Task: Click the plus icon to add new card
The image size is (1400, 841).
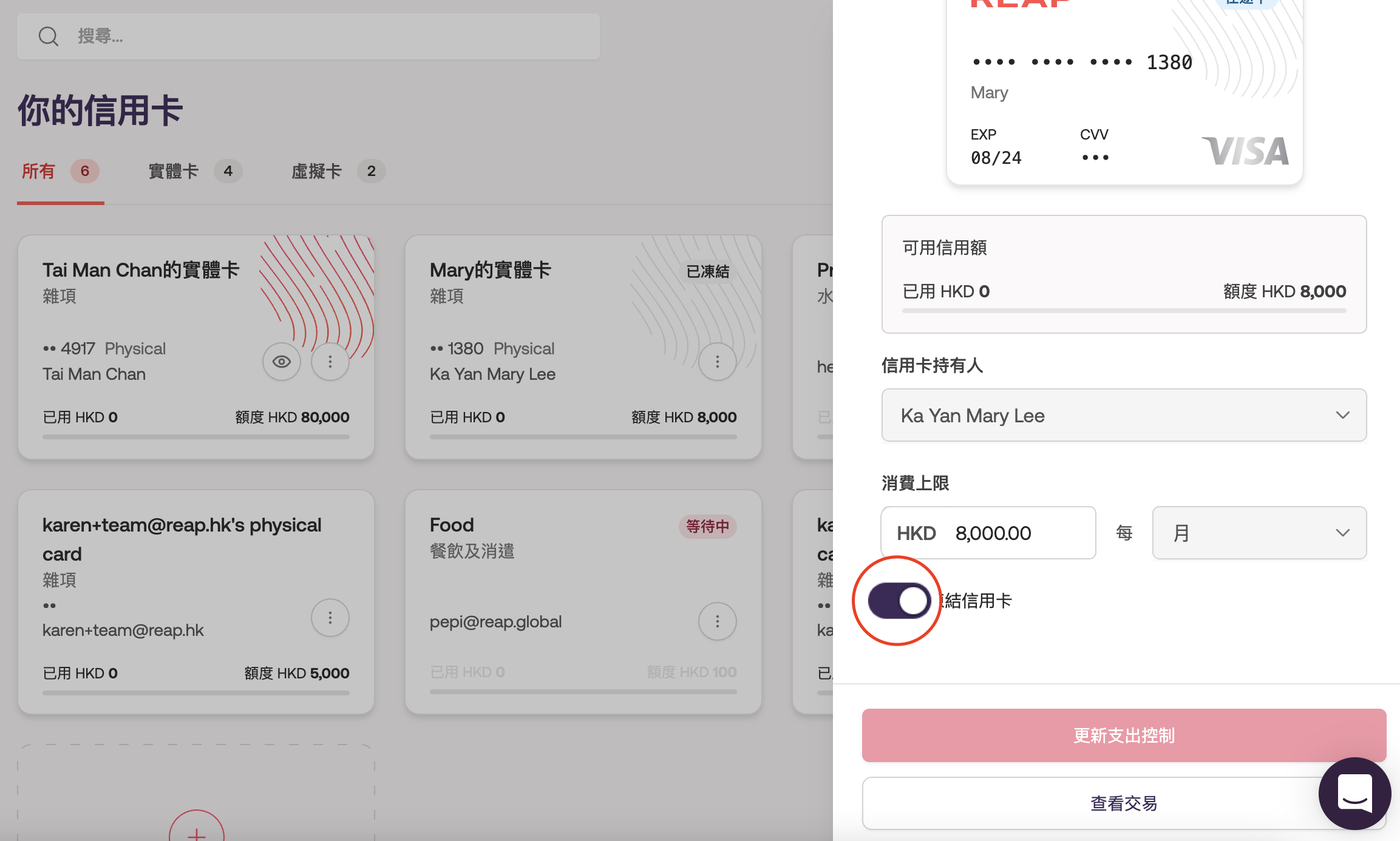Action: [197, 834]
